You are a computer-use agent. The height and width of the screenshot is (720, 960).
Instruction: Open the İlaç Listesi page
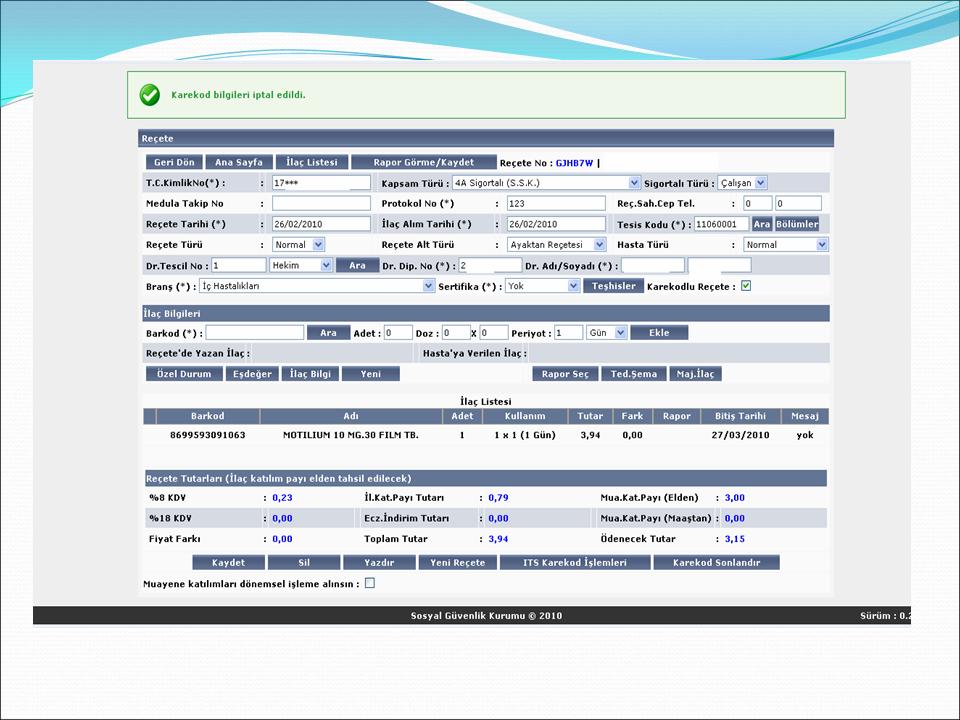tap(311, 162)
